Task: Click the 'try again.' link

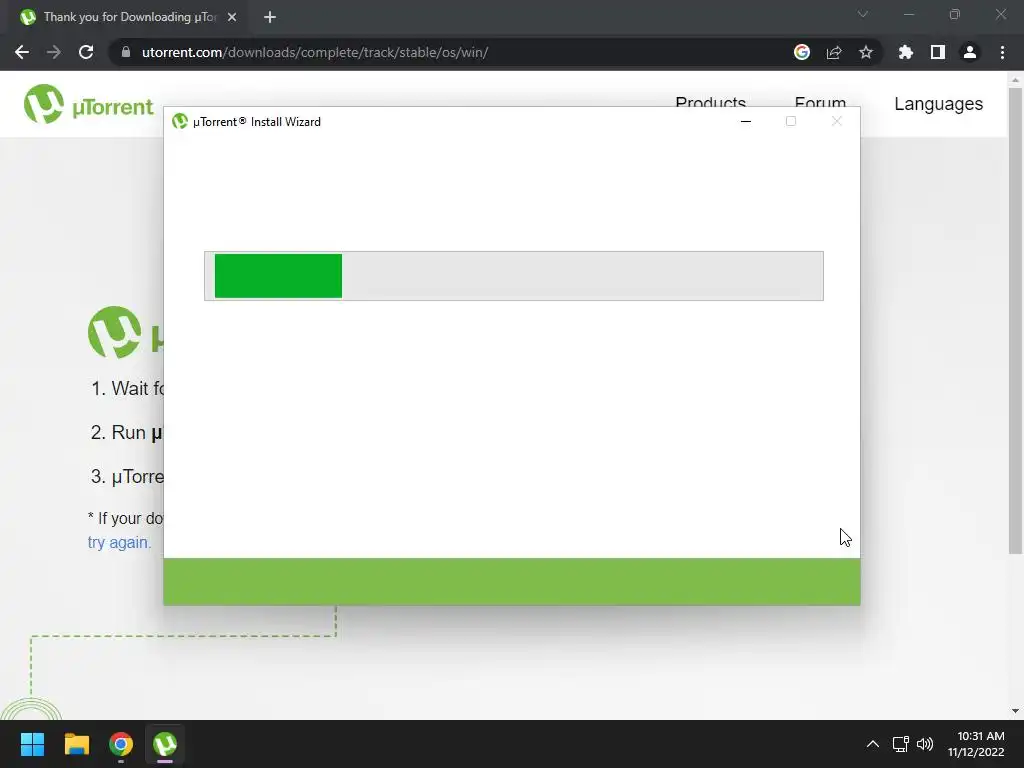Action: 120,542
